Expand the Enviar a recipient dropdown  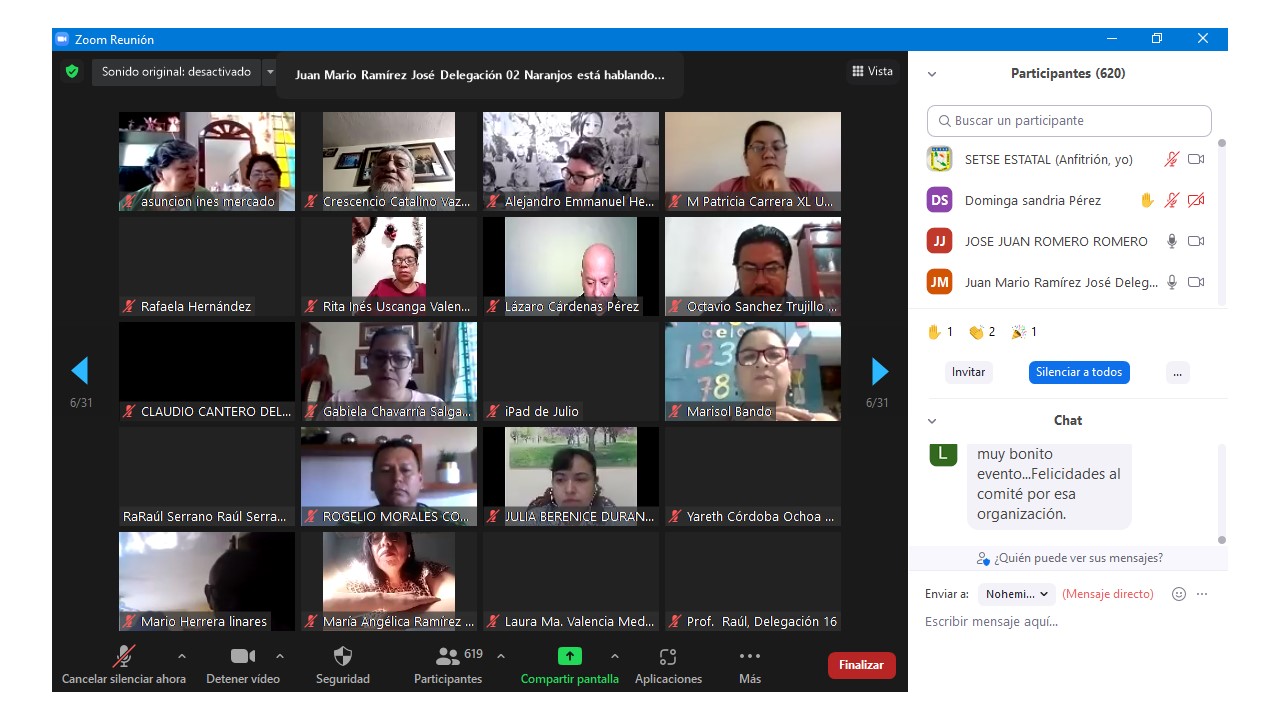click(x=1016, y=594)
